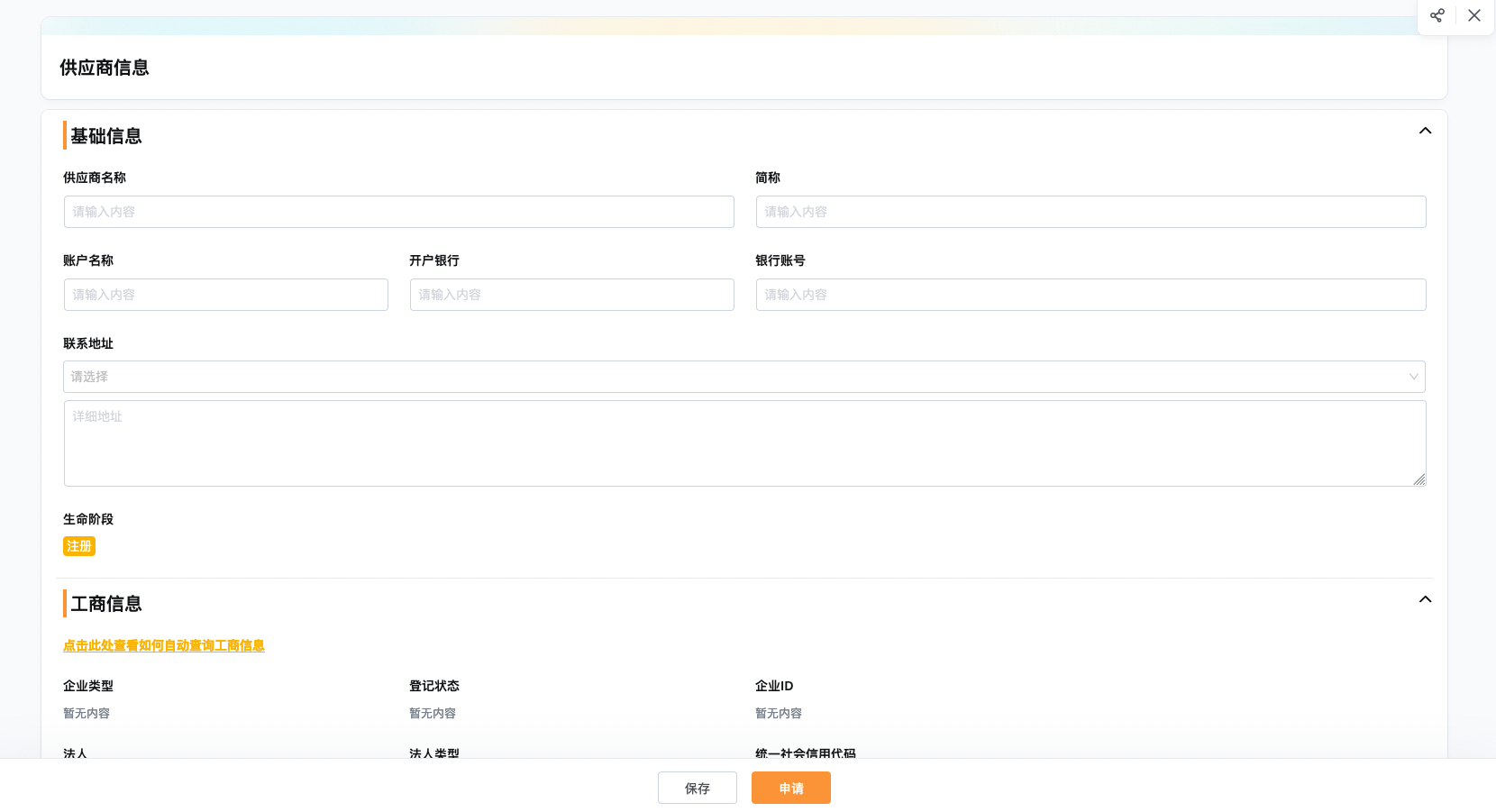Viewport: 1496px width, 812px height.
Task: Focus the 简称 input field
Action: [1091, 212]
